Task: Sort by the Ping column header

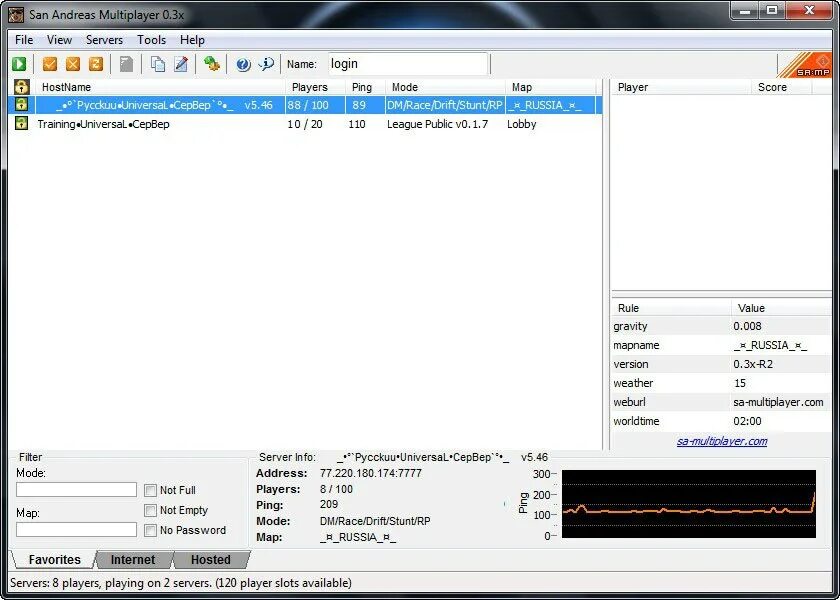Action: coord(365,87)
